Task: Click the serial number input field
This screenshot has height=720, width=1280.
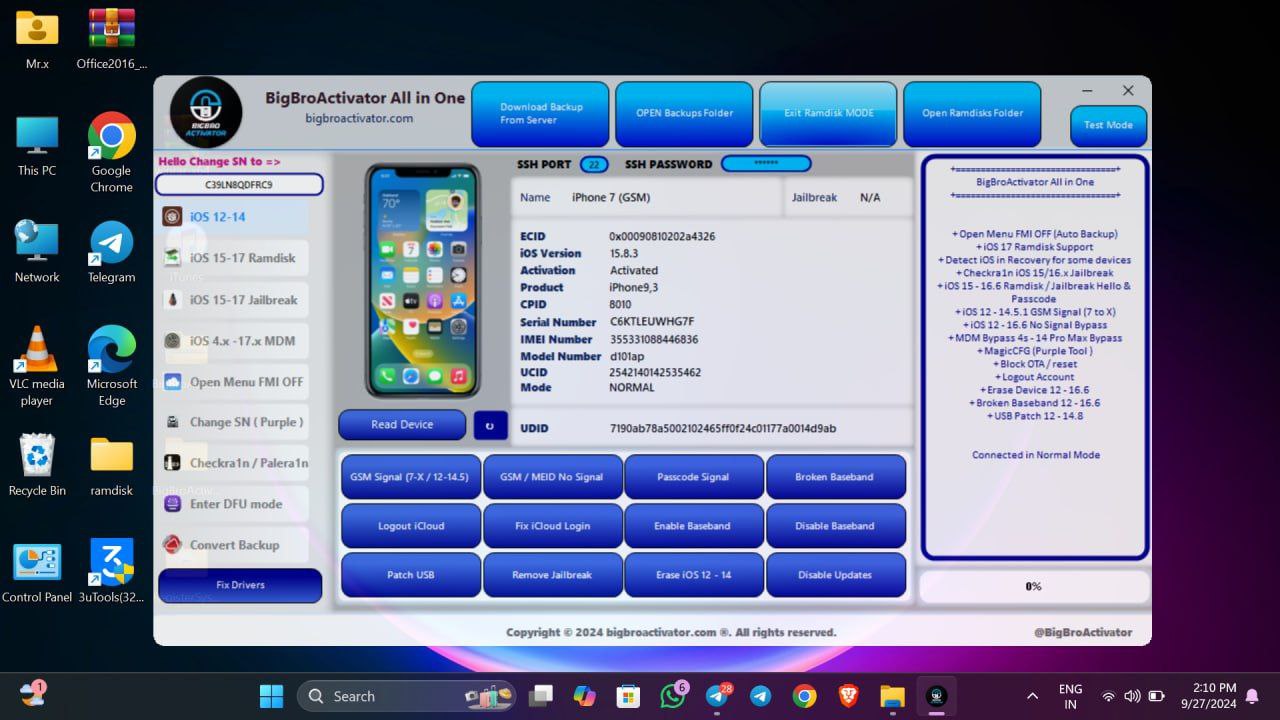Action: click(x=239, y=185)
